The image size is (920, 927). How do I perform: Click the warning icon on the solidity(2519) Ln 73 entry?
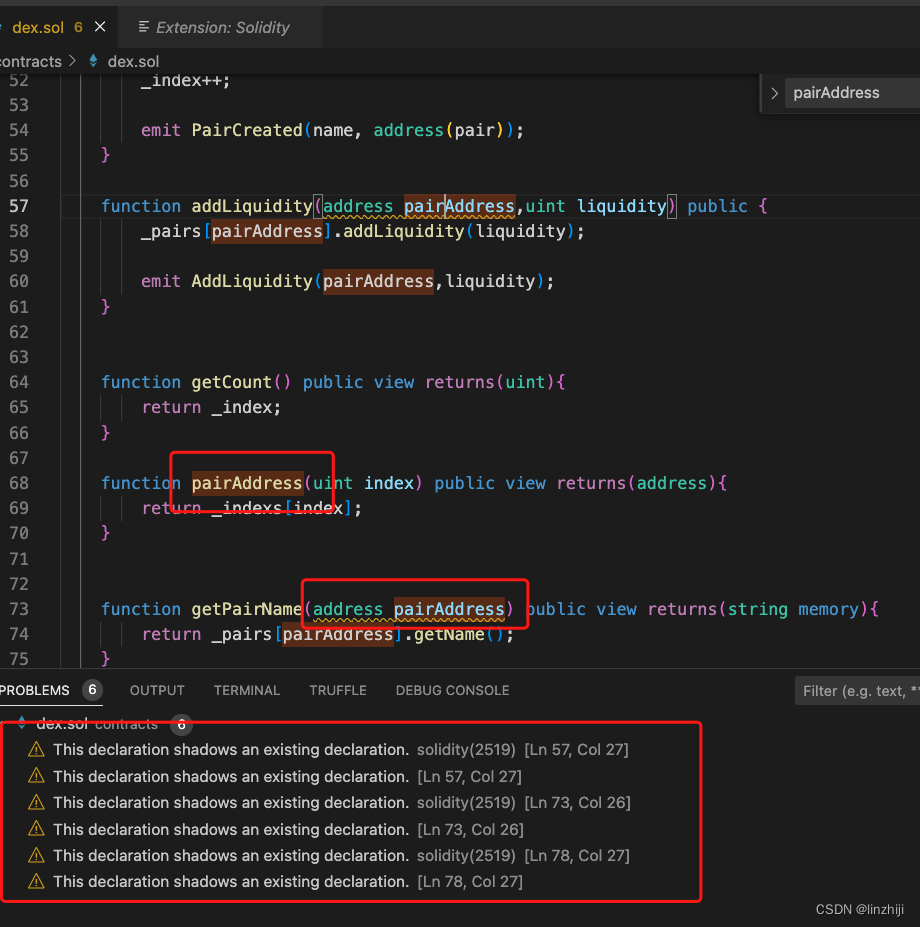click(x=36, y=802)
